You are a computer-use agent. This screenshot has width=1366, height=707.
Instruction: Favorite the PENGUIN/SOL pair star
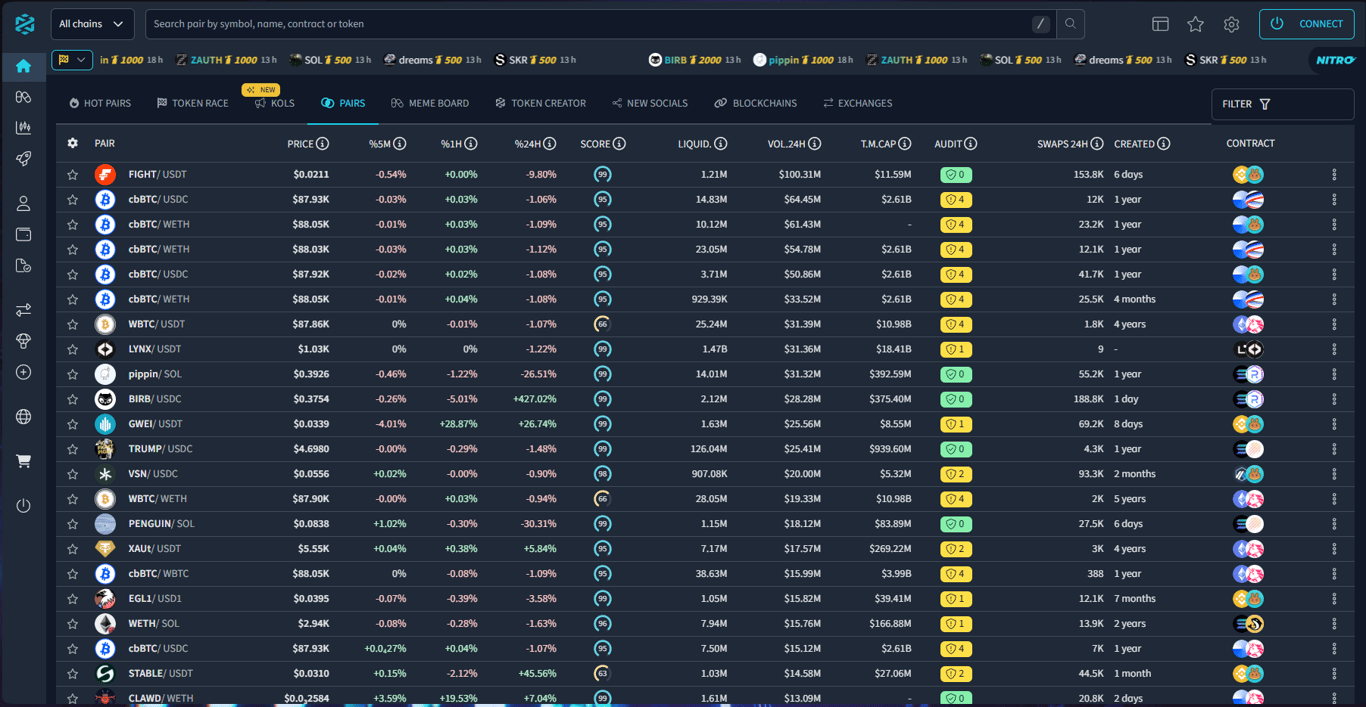72,524
